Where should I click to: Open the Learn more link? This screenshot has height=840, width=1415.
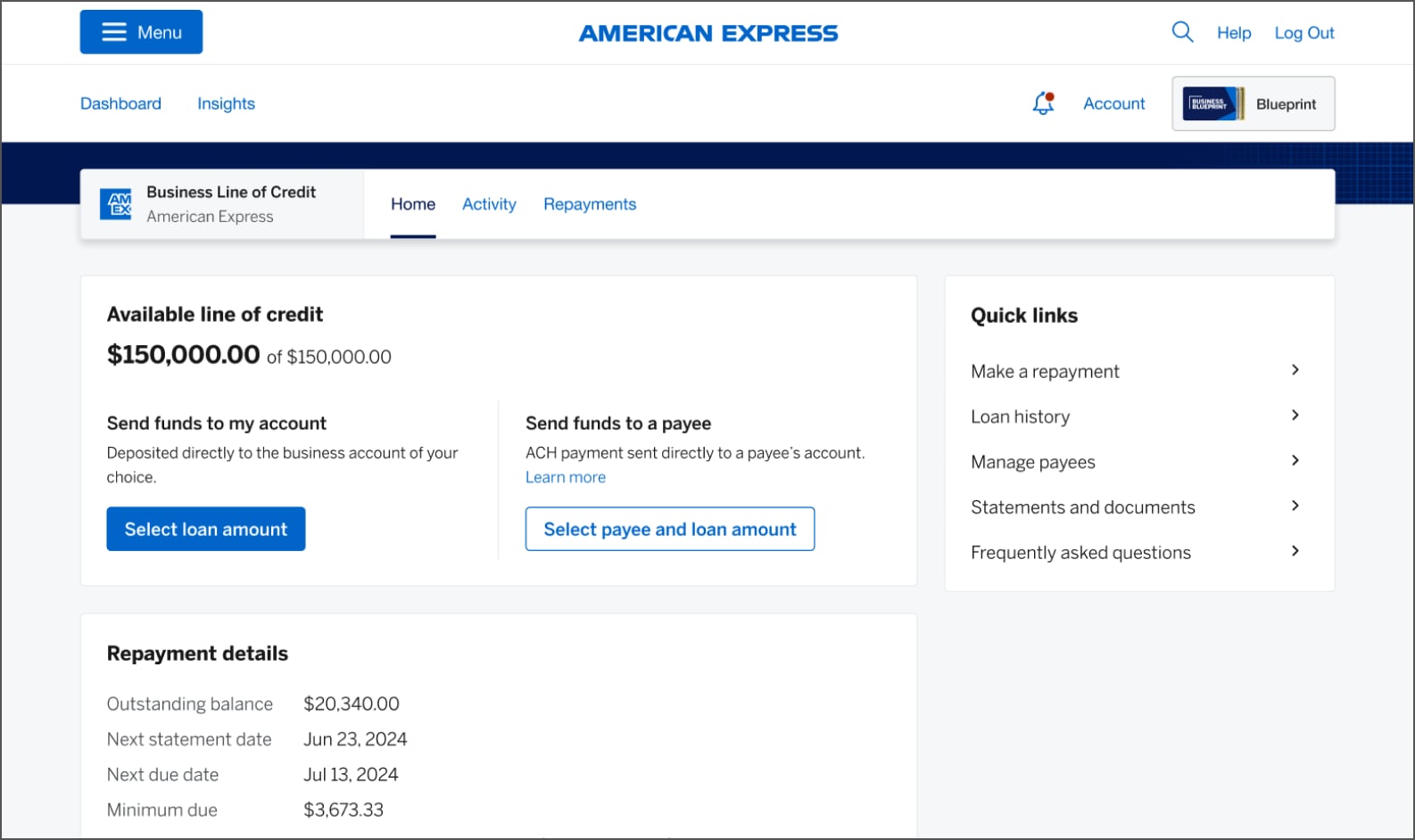coord(565,477)
